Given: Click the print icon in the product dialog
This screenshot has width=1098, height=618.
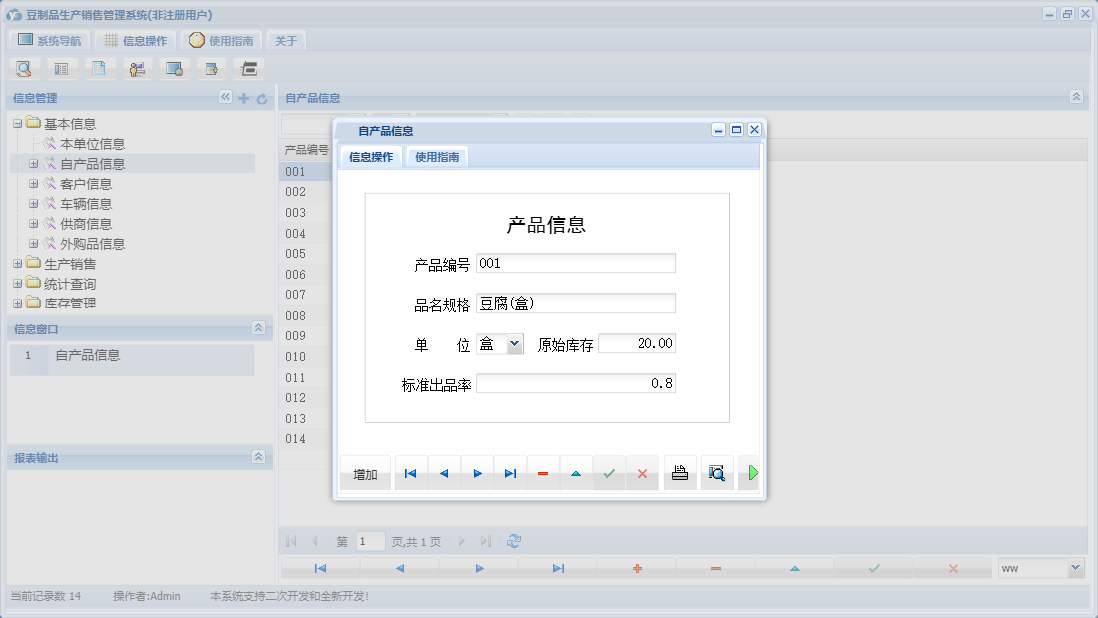Looking at the screenshot, I should click(681, 472).
